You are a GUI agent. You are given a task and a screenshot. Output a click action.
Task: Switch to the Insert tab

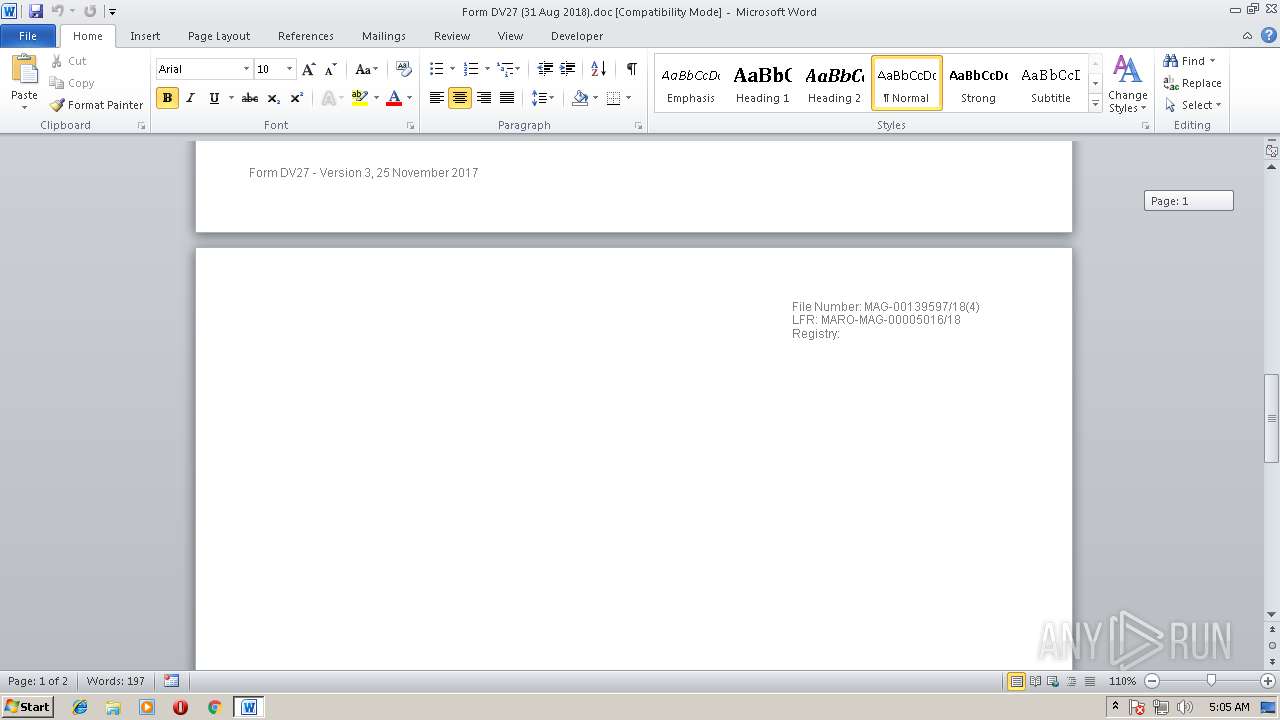point(145,36)
